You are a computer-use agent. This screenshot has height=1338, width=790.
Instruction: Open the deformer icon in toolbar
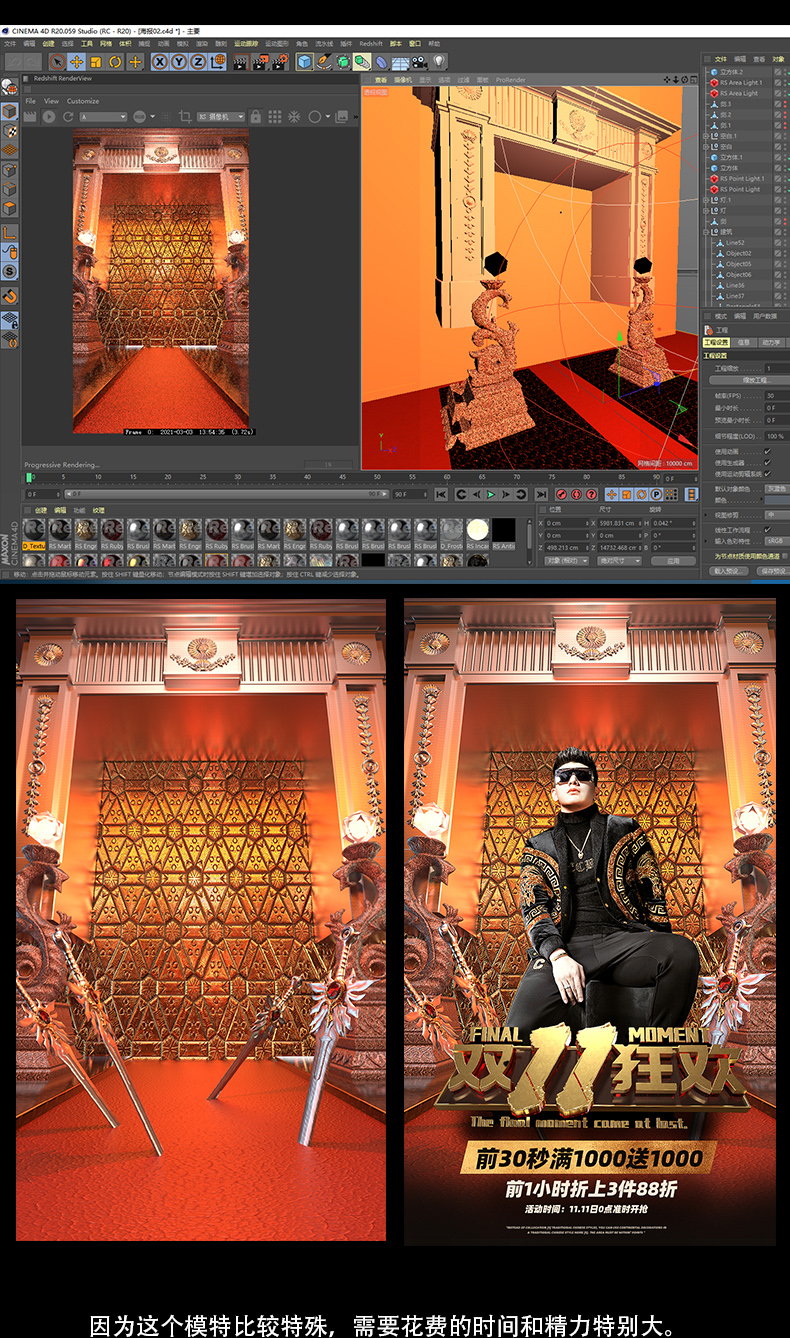point(381,62)
